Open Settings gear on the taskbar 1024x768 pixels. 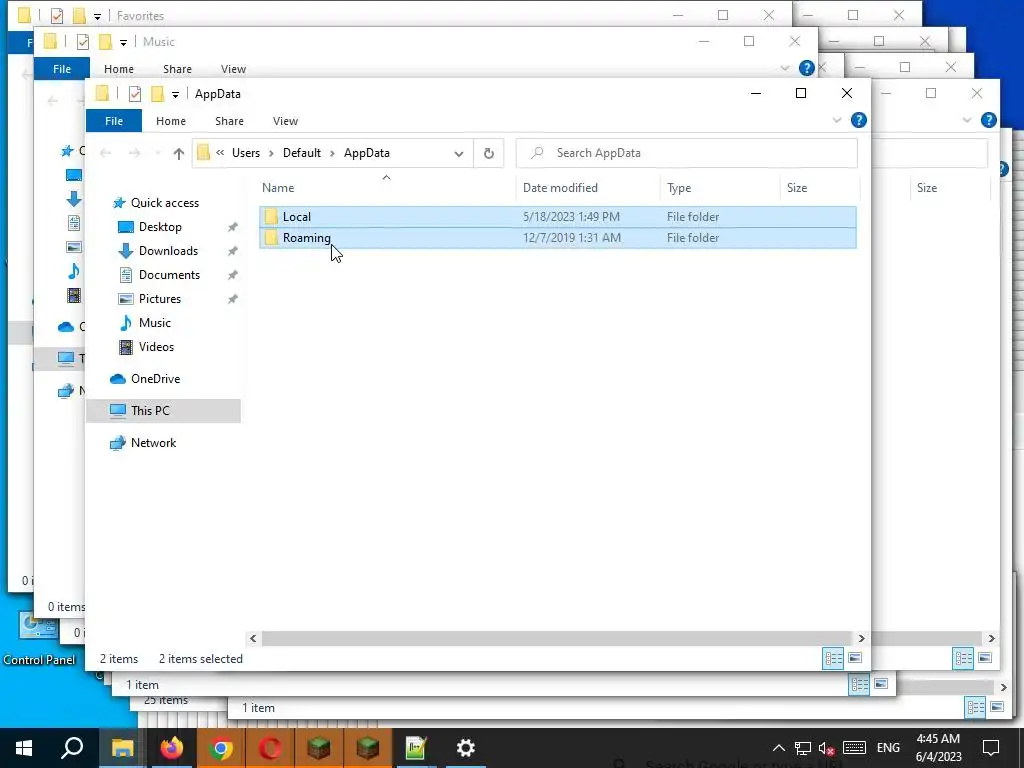[466, 748]
